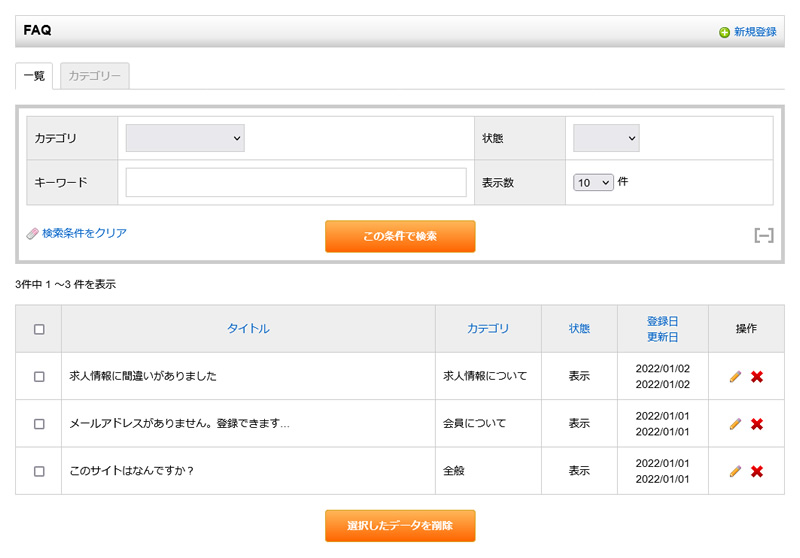Viewport: 800px width, 558px height.
Task: Check the row メールアドレスがありません
Action: coord(39,424)
